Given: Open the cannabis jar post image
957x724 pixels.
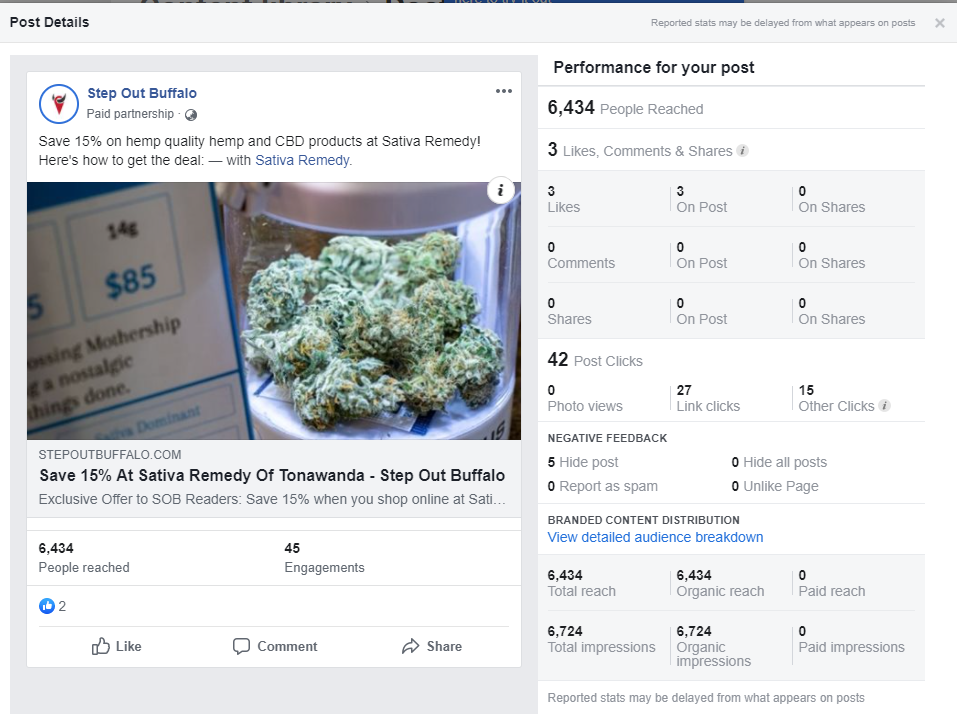Looking at the screenshot, I should pyautogui.click(x=274, y=311).
